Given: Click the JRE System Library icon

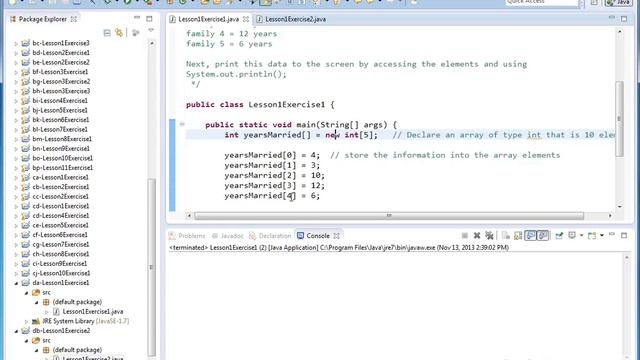Looking at the screenshot, I should (36, 321).
